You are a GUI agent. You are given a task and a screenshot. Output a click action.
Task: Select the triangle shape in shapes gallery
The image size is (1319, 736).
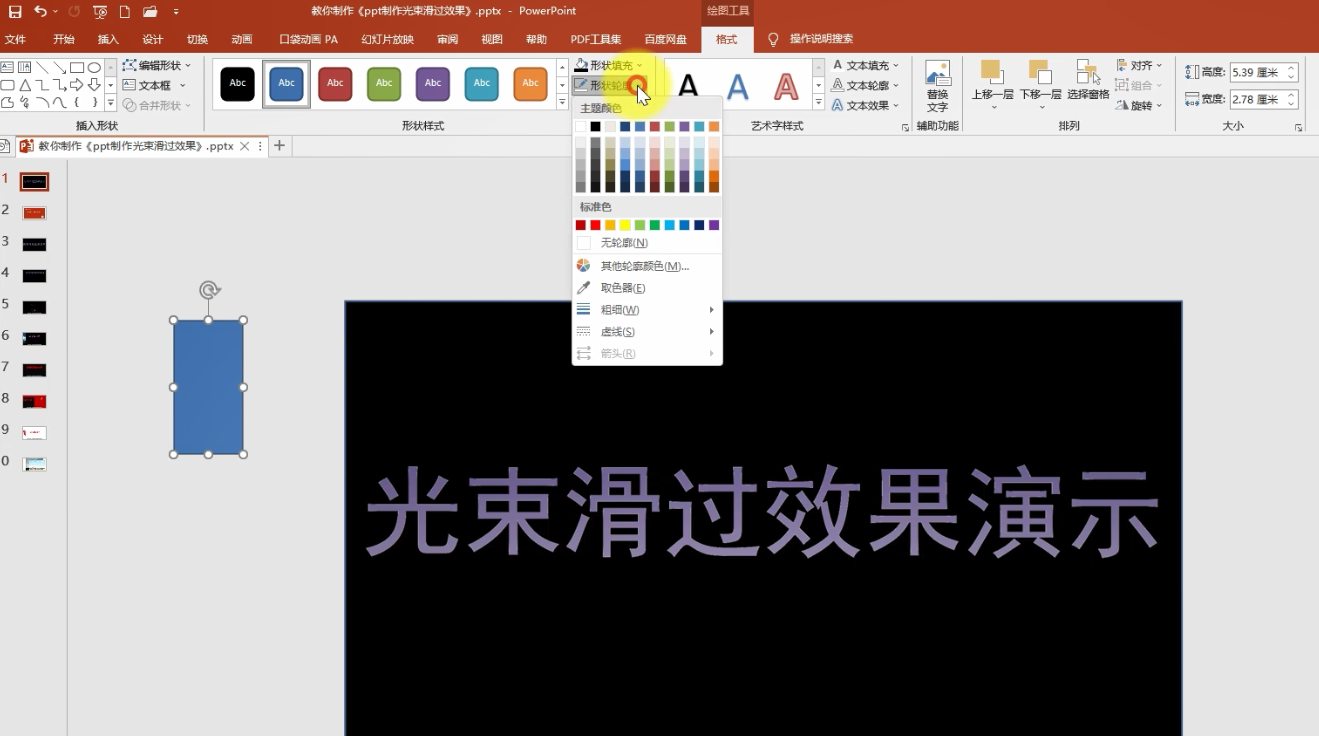click(x=25, y=85)
